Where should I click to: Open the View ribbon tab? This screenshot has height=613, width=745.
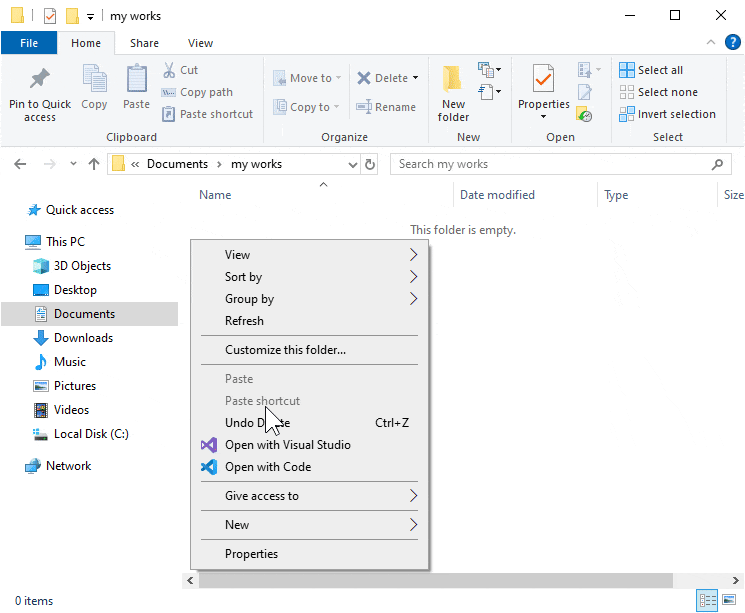click(200, 43)
